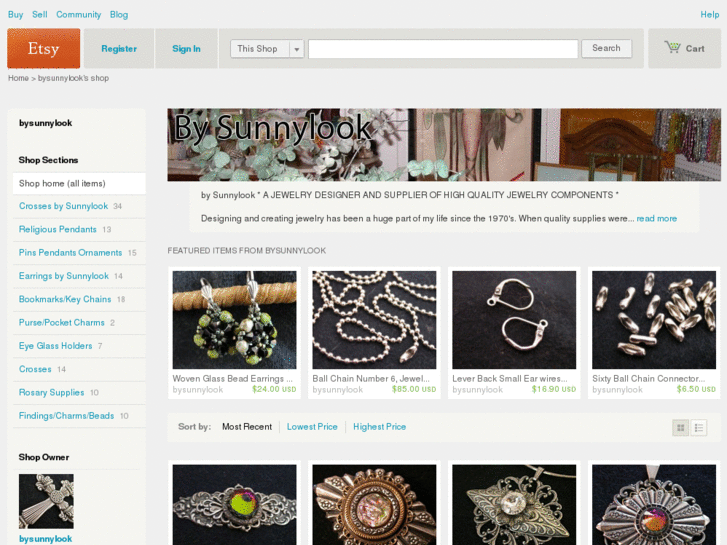Click bysunnylook shop name in sidebar heading
The height and width of the screenshot is (545, 727).
pos(45,123)
